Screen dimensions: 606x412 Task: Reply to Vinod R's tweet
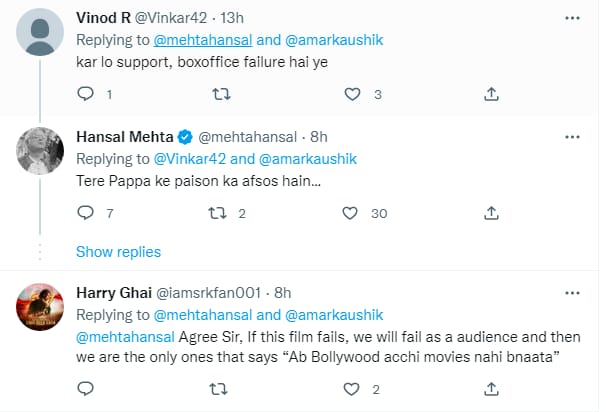pos(85,94)
